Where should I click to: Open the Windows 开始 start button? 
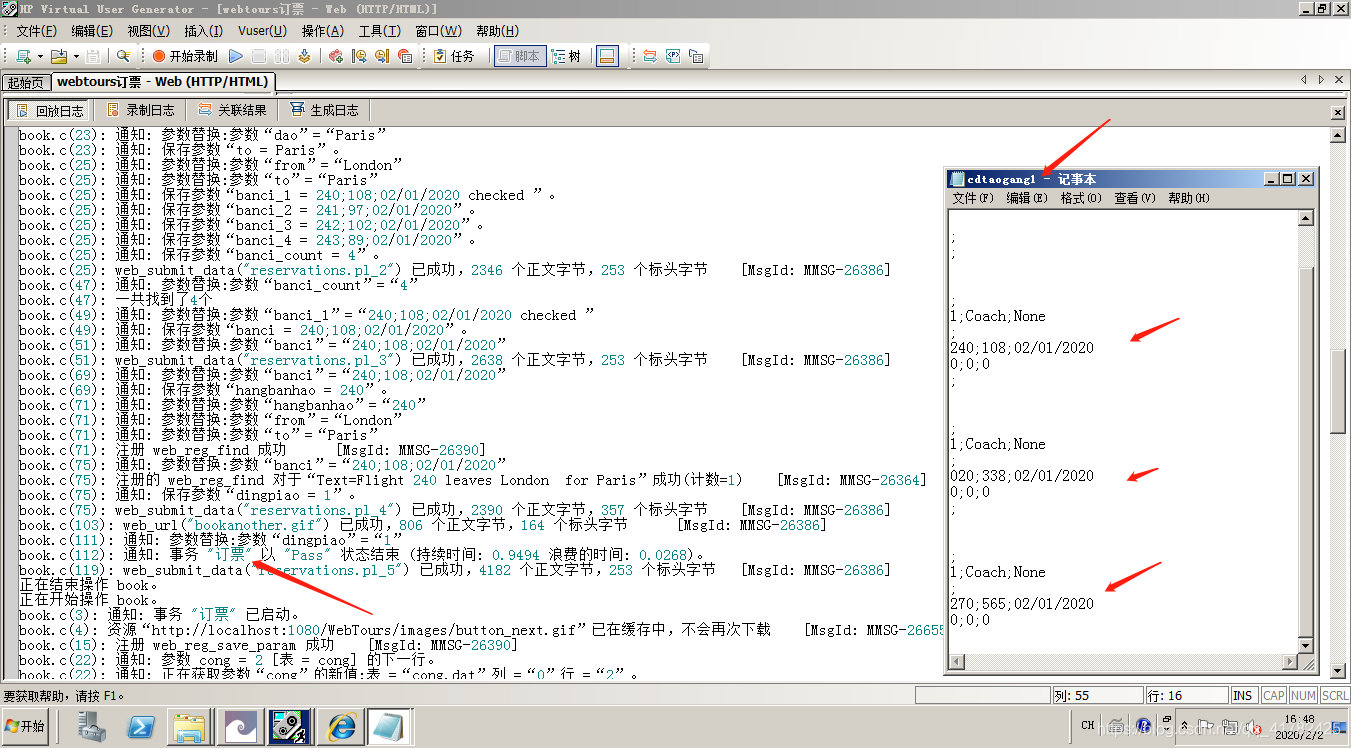coord(27,726)
